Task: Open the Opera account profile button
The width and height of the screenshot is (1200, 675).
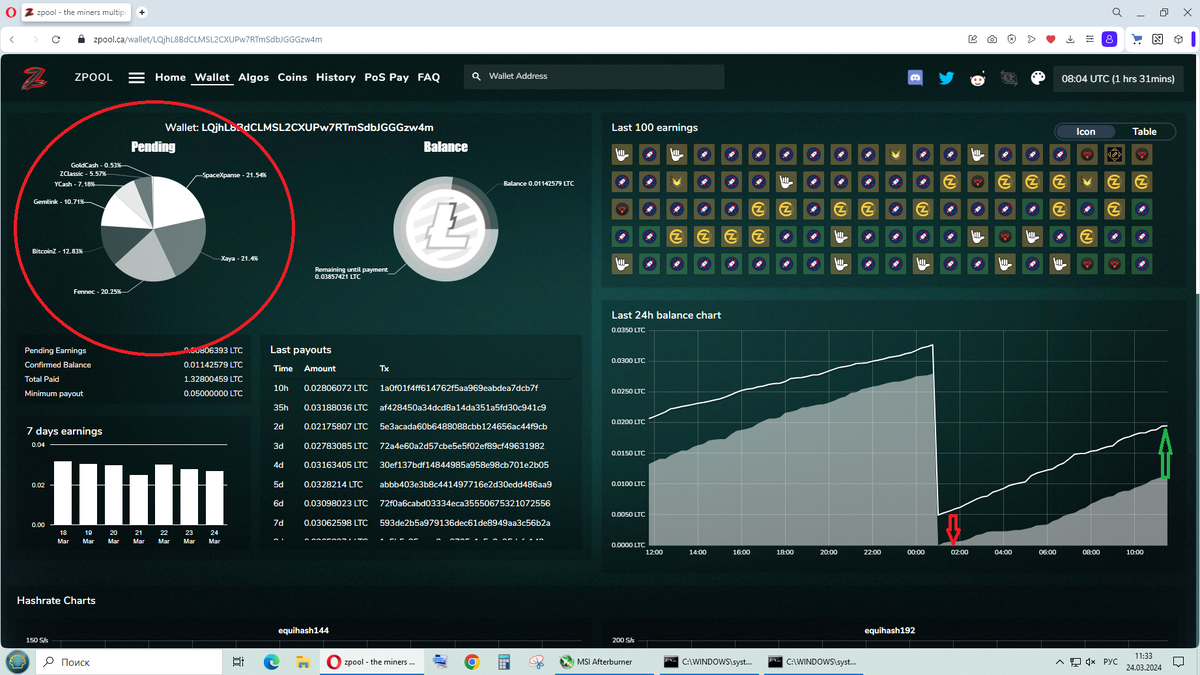Action: [1109, 40]
